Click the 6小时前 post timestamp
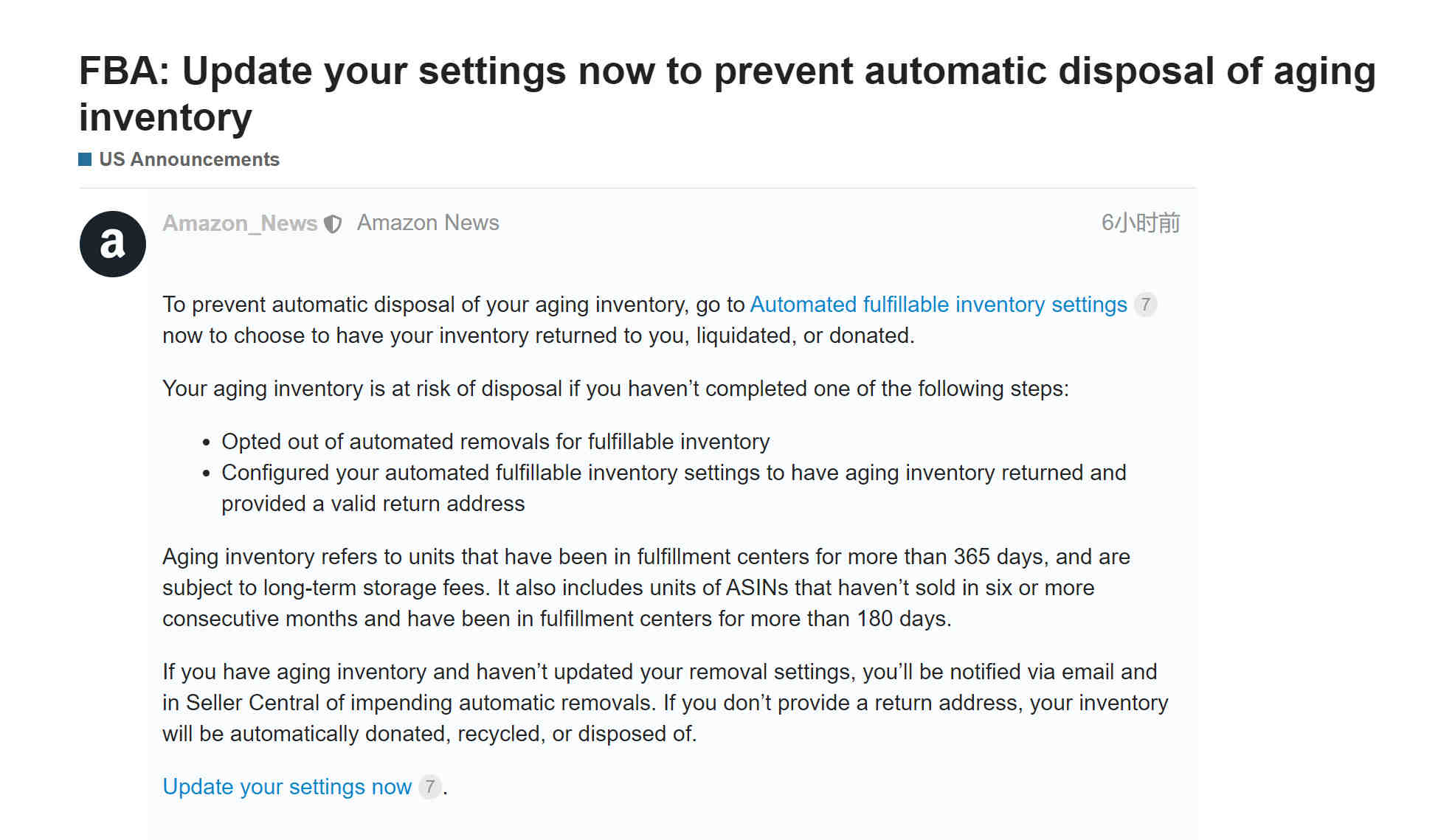The image size is (1438, 840). pos(1141,223)
